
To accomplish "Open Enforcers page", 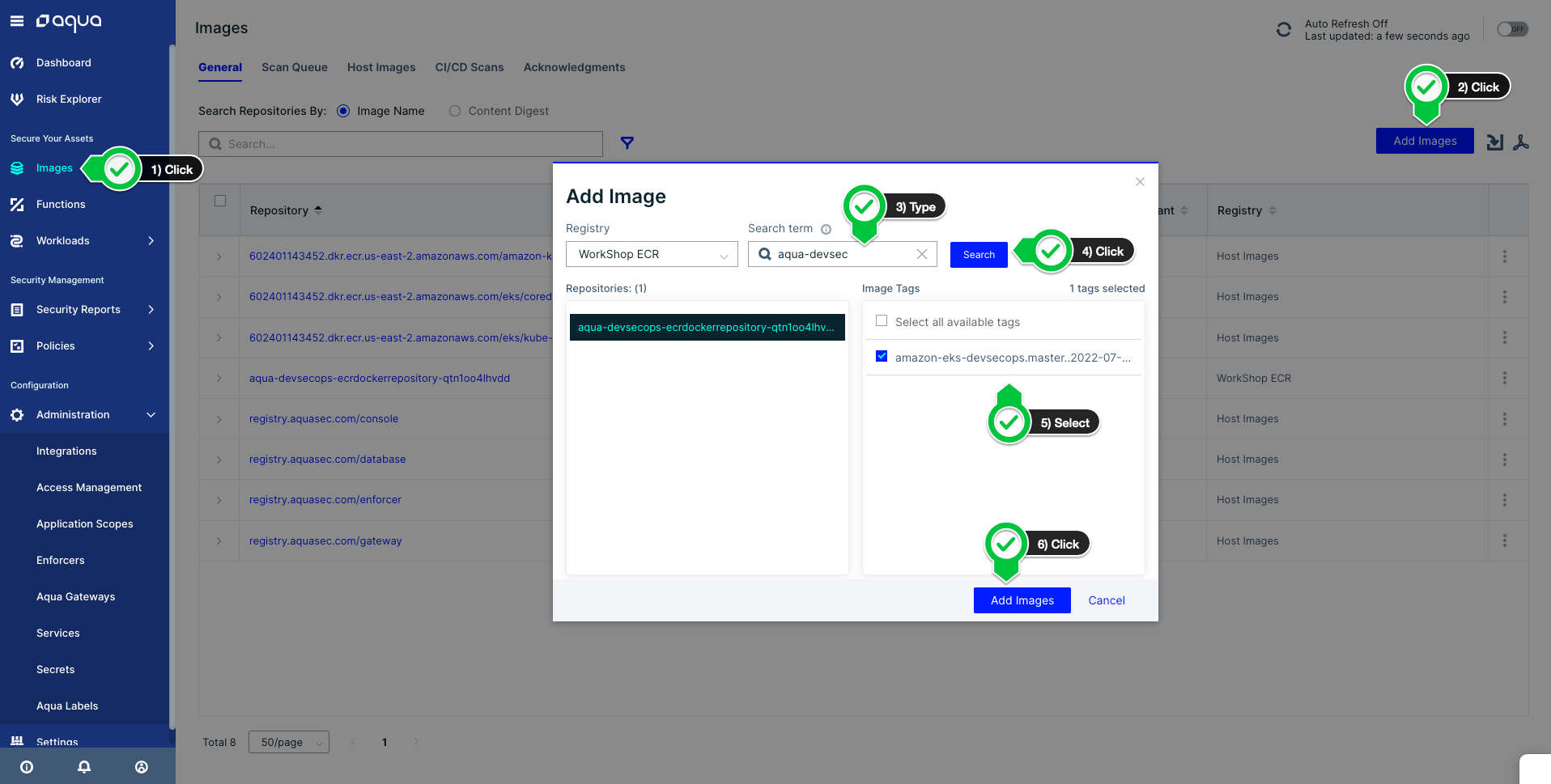I will point(61,560).
